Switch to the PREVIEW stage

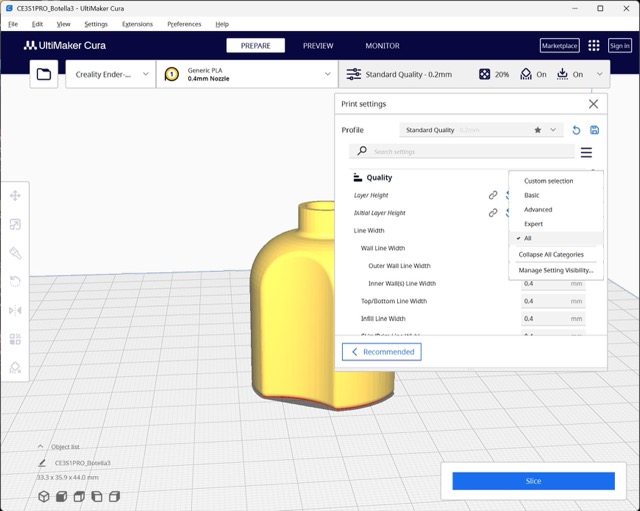[x=318, y=46]
